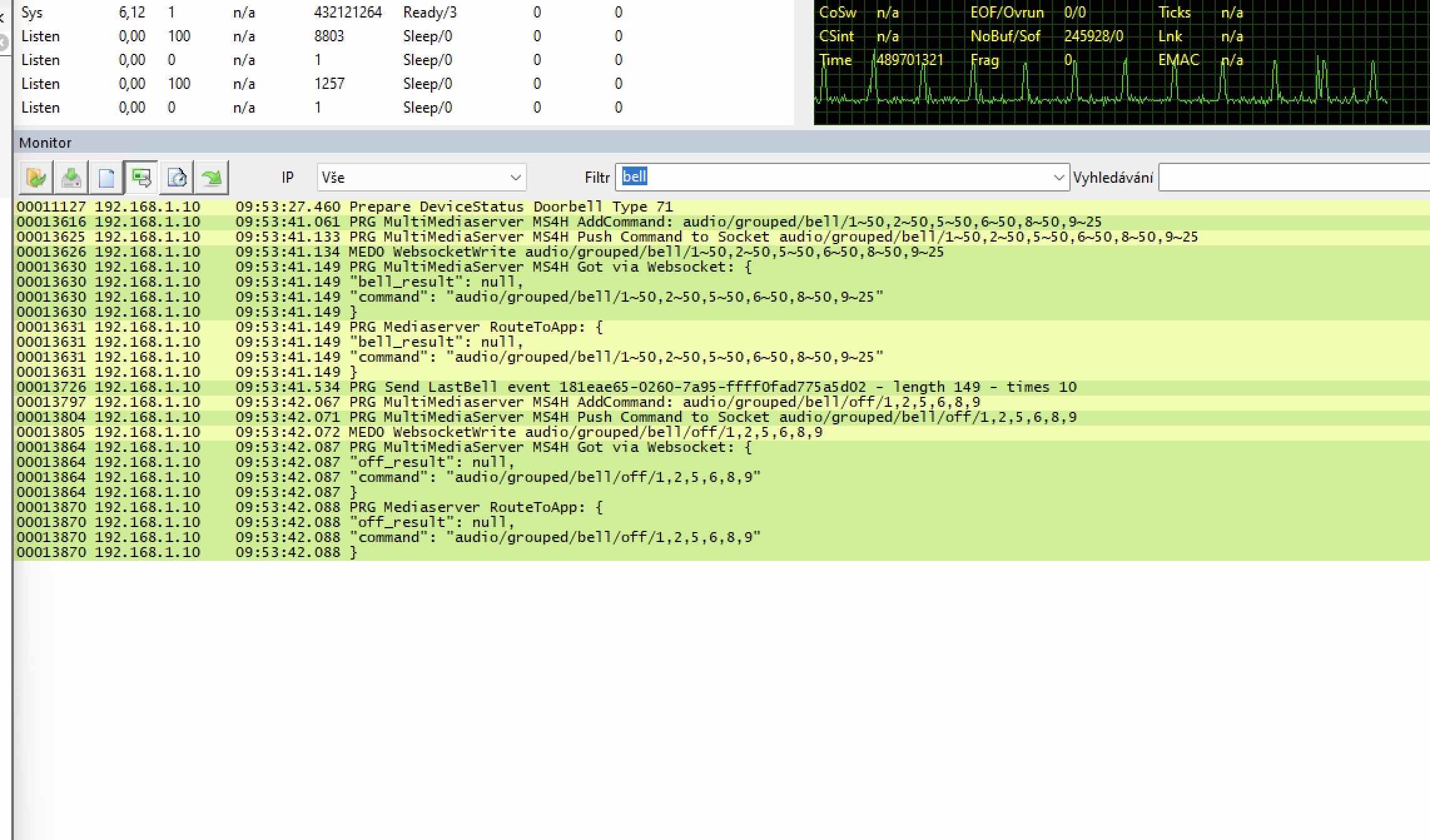The image size is (1430, 840).
Task: Click into the Filtr field containing bell
Action: 833,178
